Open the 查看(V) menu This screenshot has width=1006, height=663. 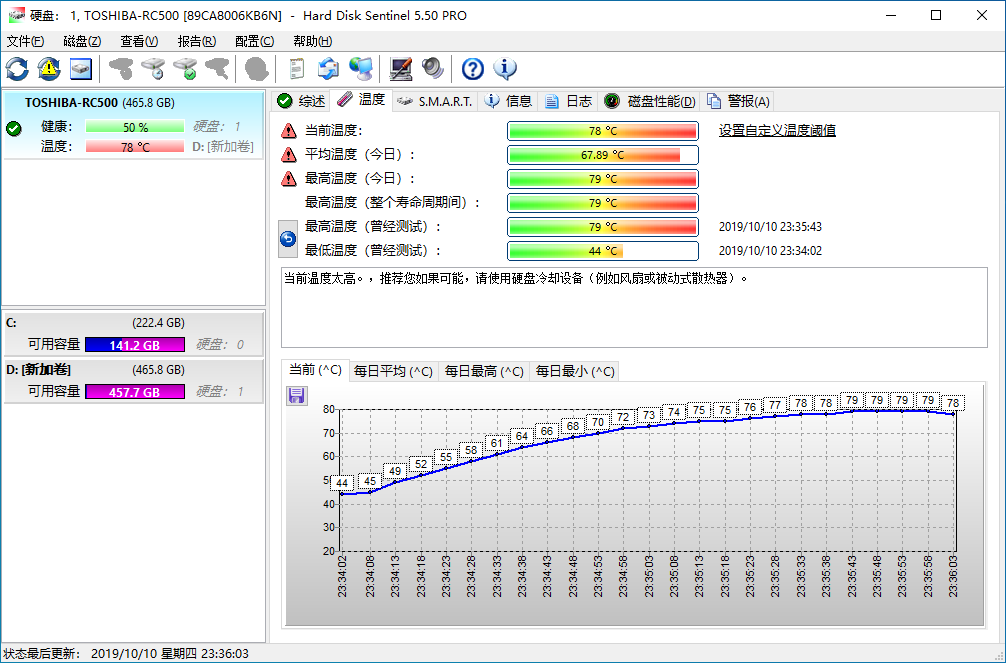click(139, 41)
